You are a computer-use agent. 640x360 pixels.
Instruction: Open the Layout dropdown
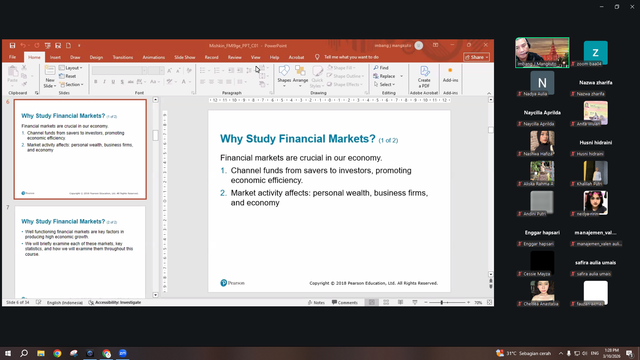point(71,68)
